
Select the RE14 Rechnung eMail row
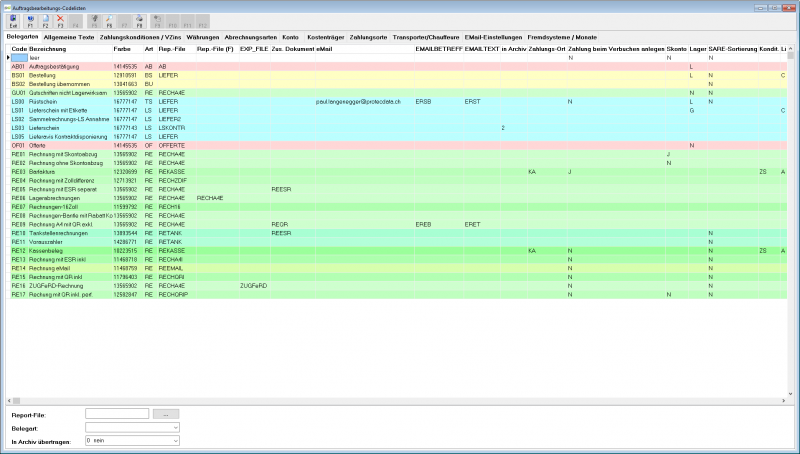point(399,268)
